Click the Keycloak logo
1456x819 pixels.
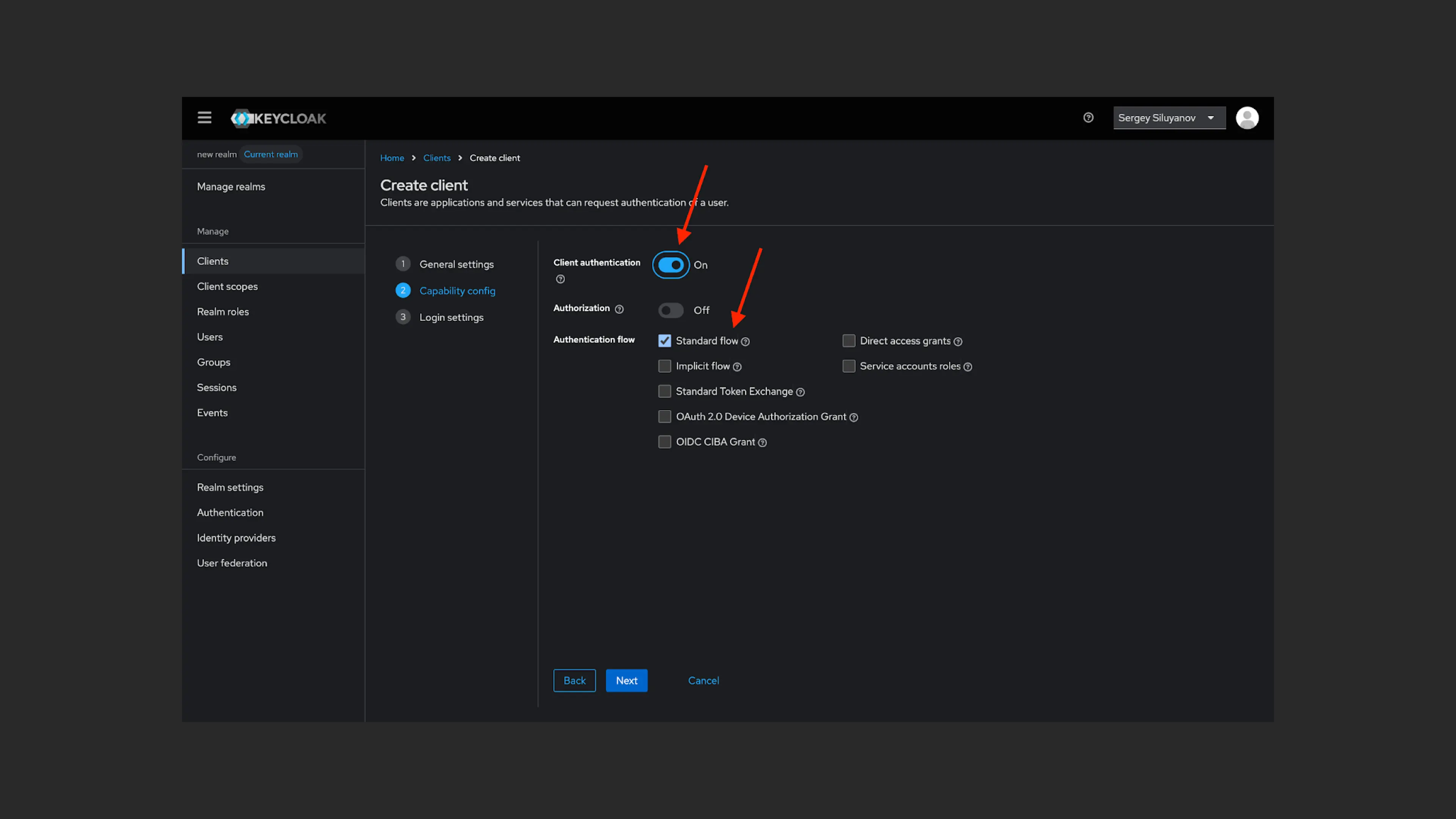point(279,118)
